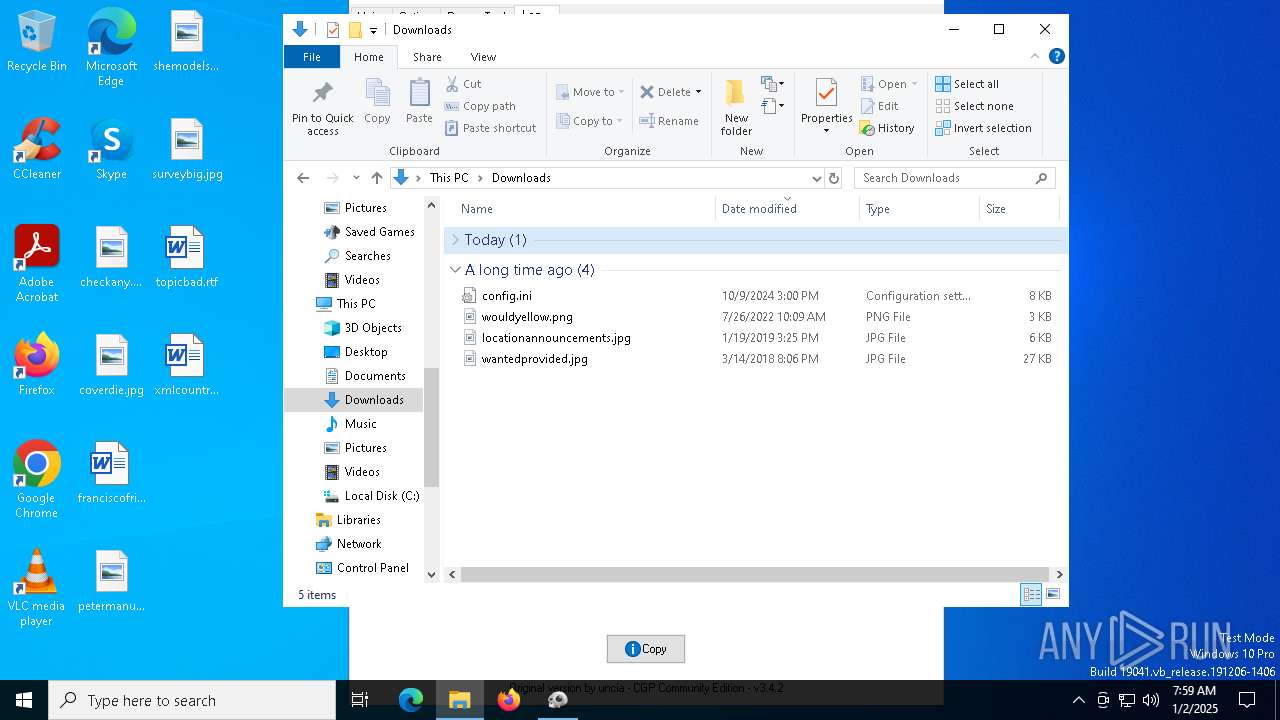
Task: Switch to the Share ribbon tab
Action: click(x=427, y=57)
